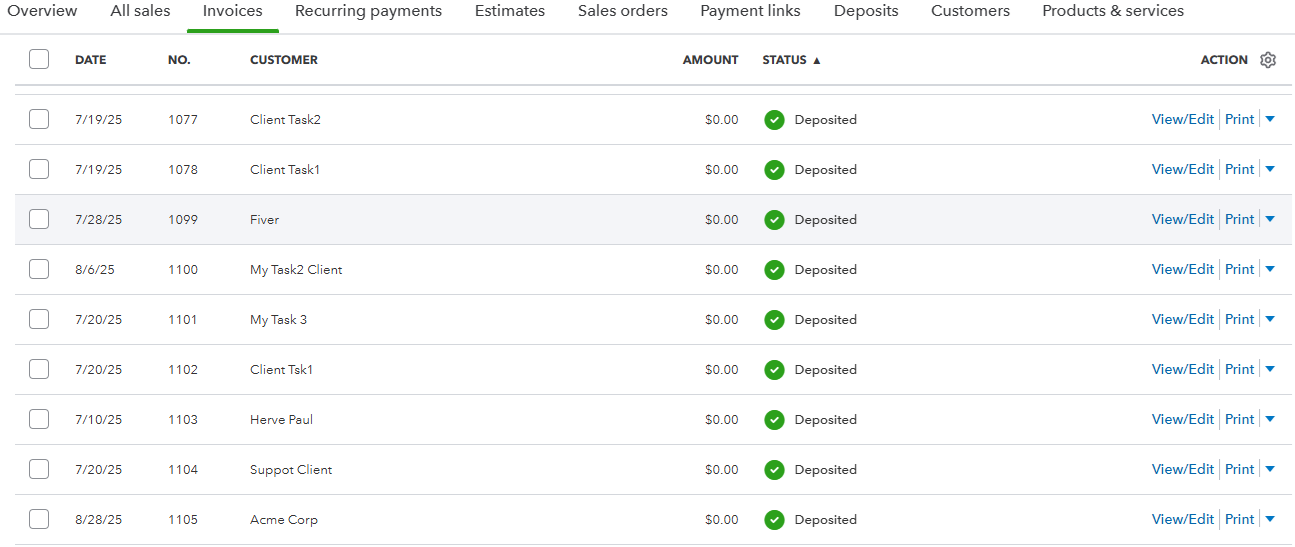Image resolution: width=1295 pixels, height=547 pixels.
Task: Toggle the select-all checkbox in the header
Action: coord(39,59)
